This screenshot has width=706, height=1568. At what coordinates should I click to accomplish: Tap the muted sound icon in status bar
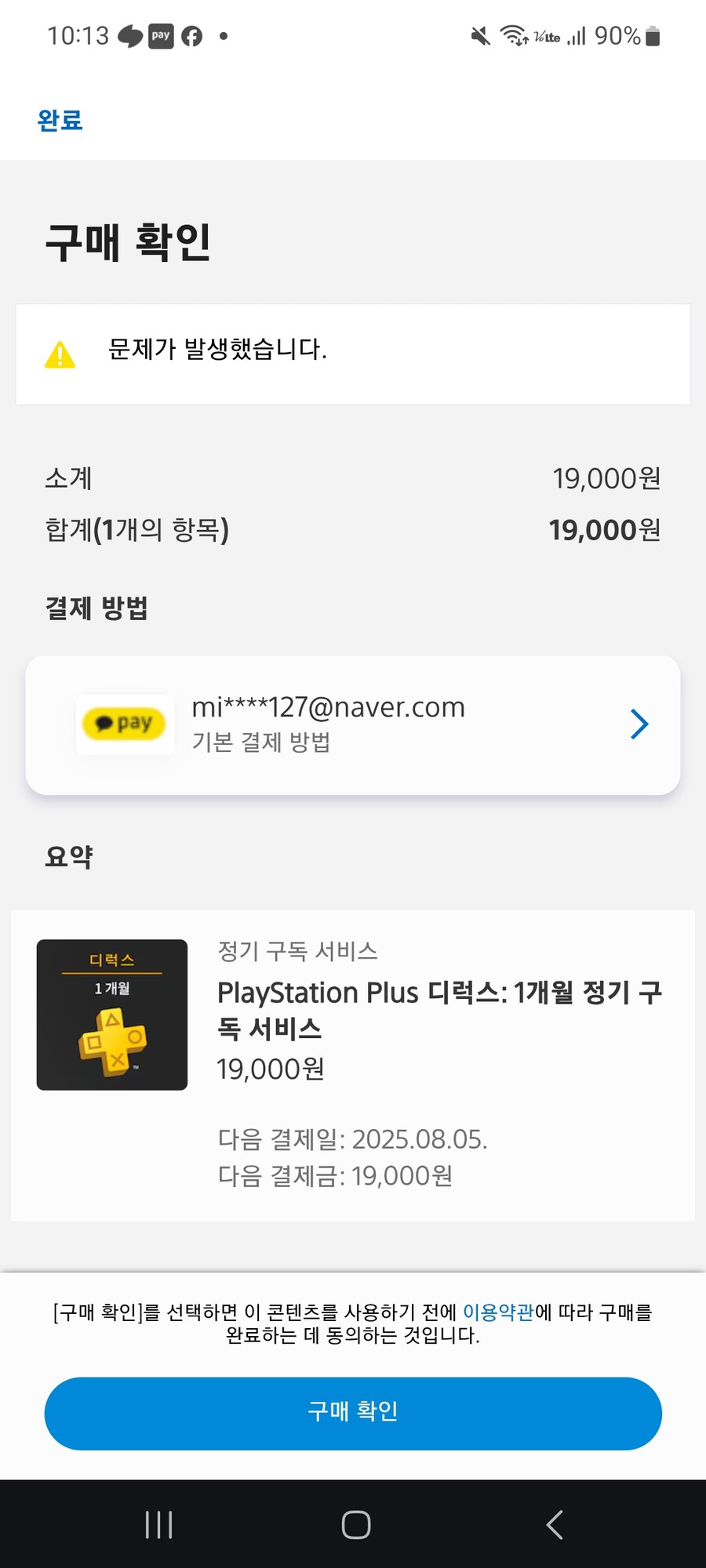tap(480, 36)
